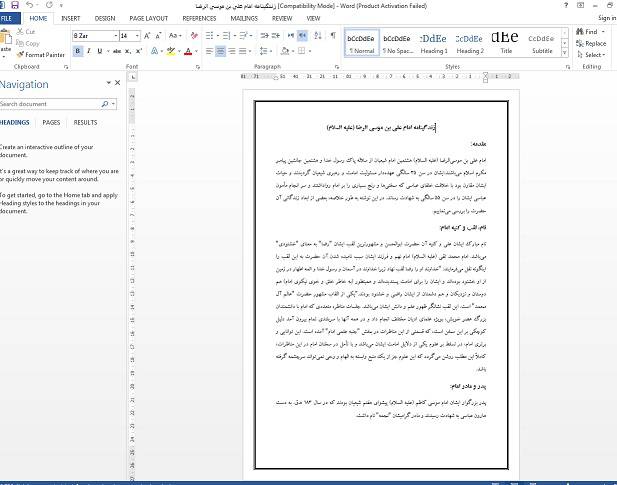617x485 pixels.
Task: Open the Select dropdown in the Editing group
Action: coord(591,55)
